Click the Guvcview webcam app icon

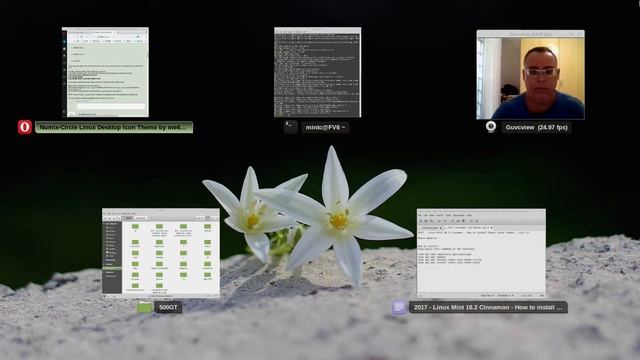491,127
